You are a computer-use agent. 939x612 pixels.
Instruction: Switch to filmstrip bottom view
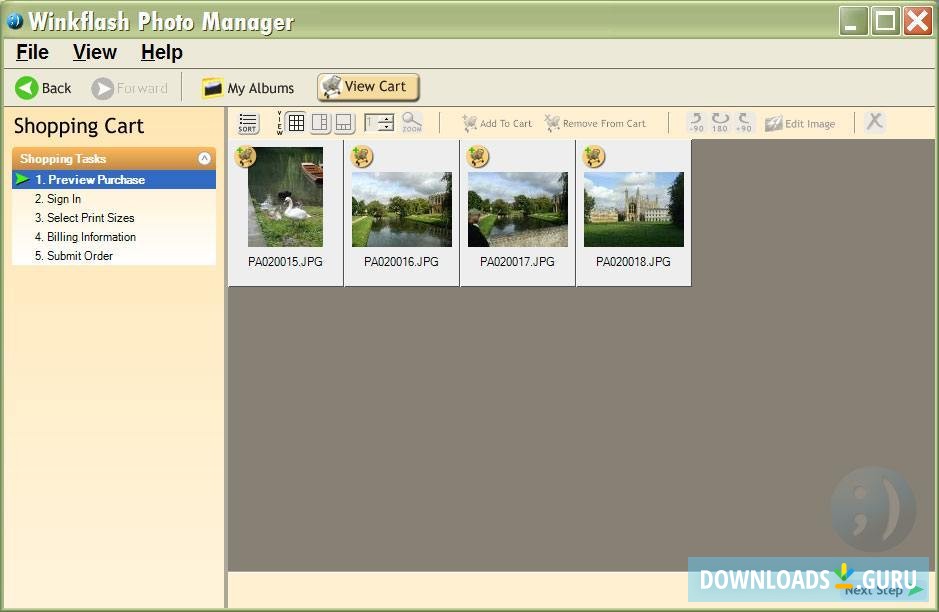point(344,123)
